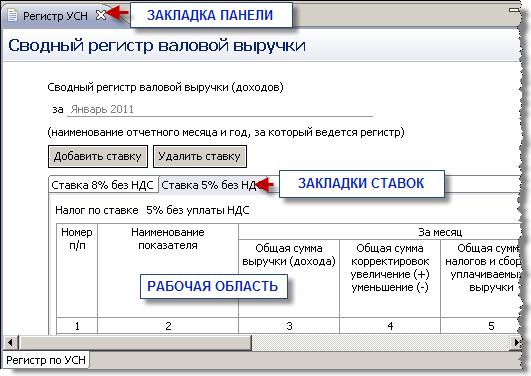Click the horizontal scrollbar left arrow
This screenshot has width=531, height=376.
point(10,342)
